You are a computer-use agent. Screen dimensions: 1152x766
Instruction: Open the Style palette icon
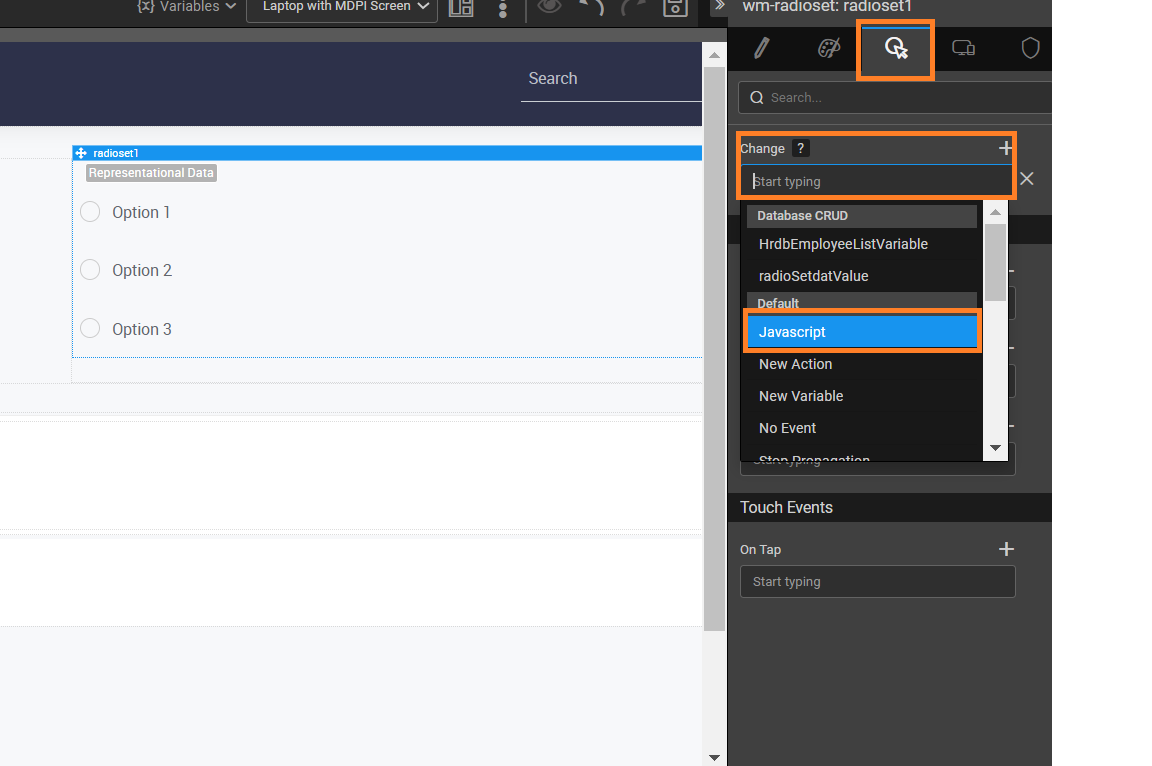tap(829, 47)
